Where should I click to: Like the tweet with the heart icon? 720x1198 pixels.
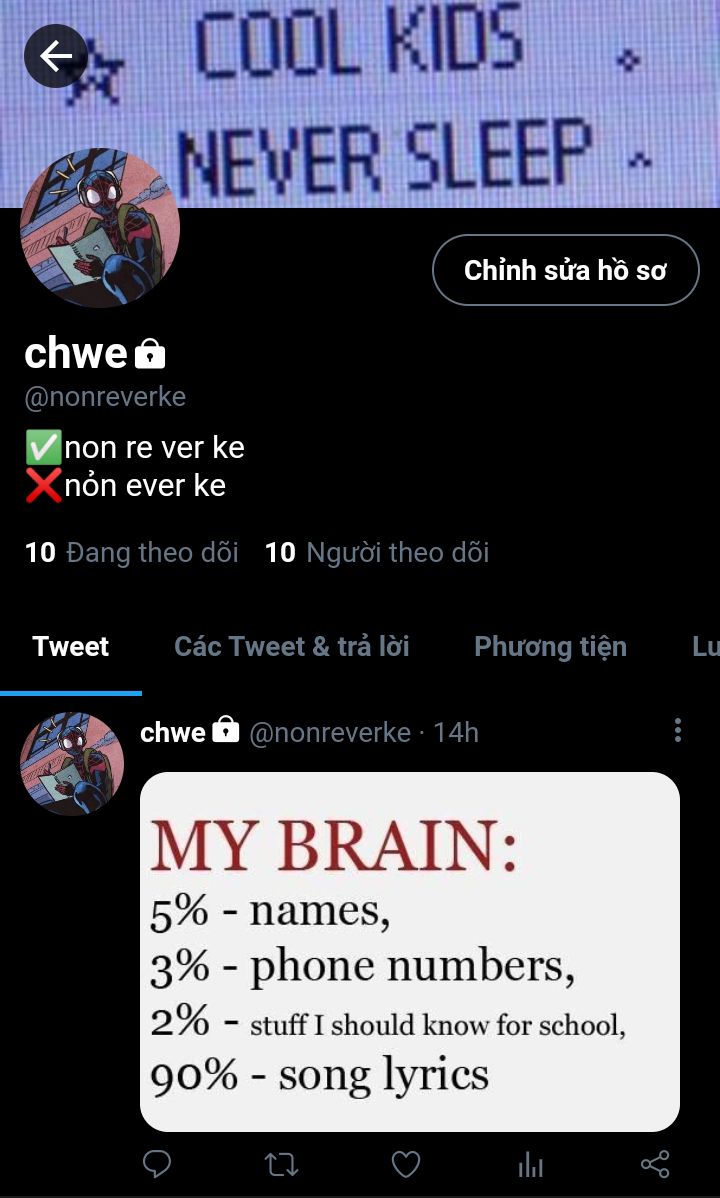(406, 1164)
